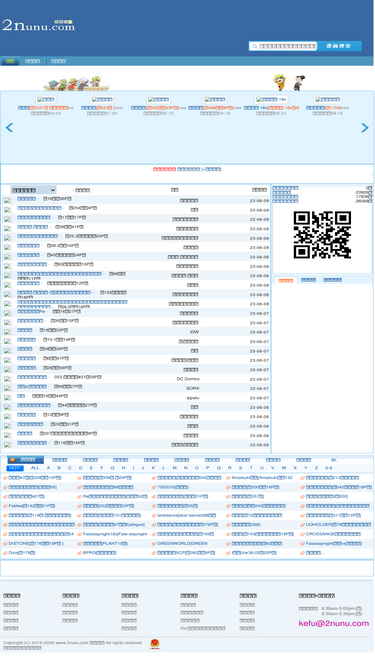Filter list by letter F
The image size is (375, 667).
[101, 468]
